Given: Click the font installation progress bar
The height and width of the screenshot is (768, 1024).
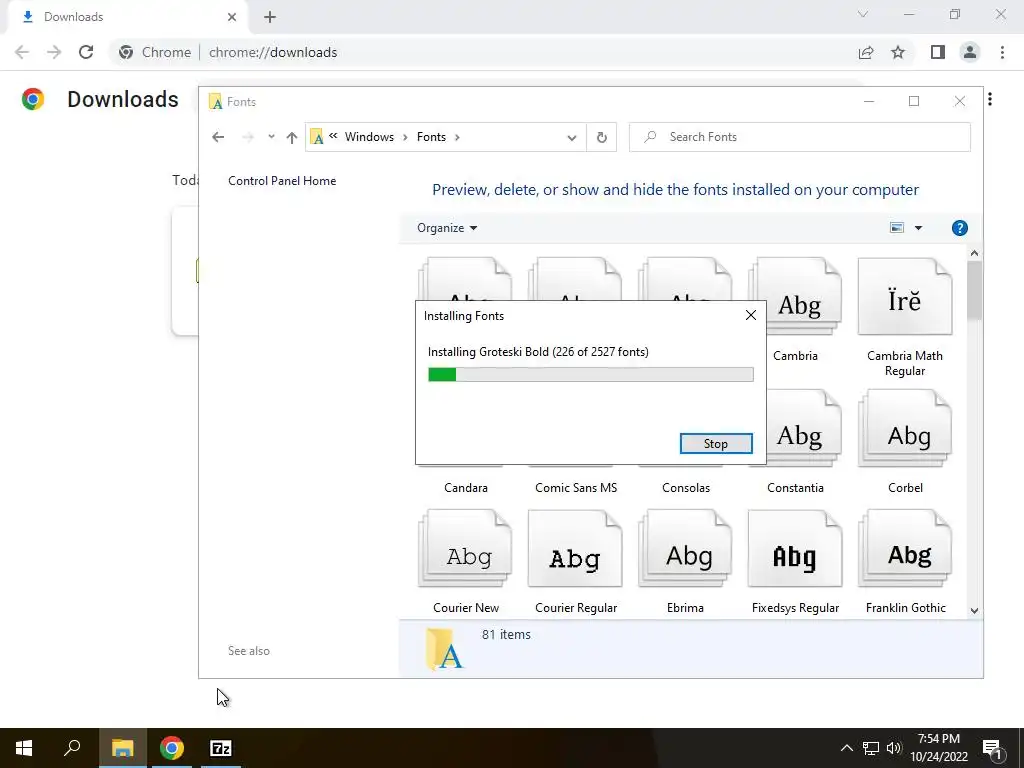Looking at the screenshot, I should click(x=590, y=374).
